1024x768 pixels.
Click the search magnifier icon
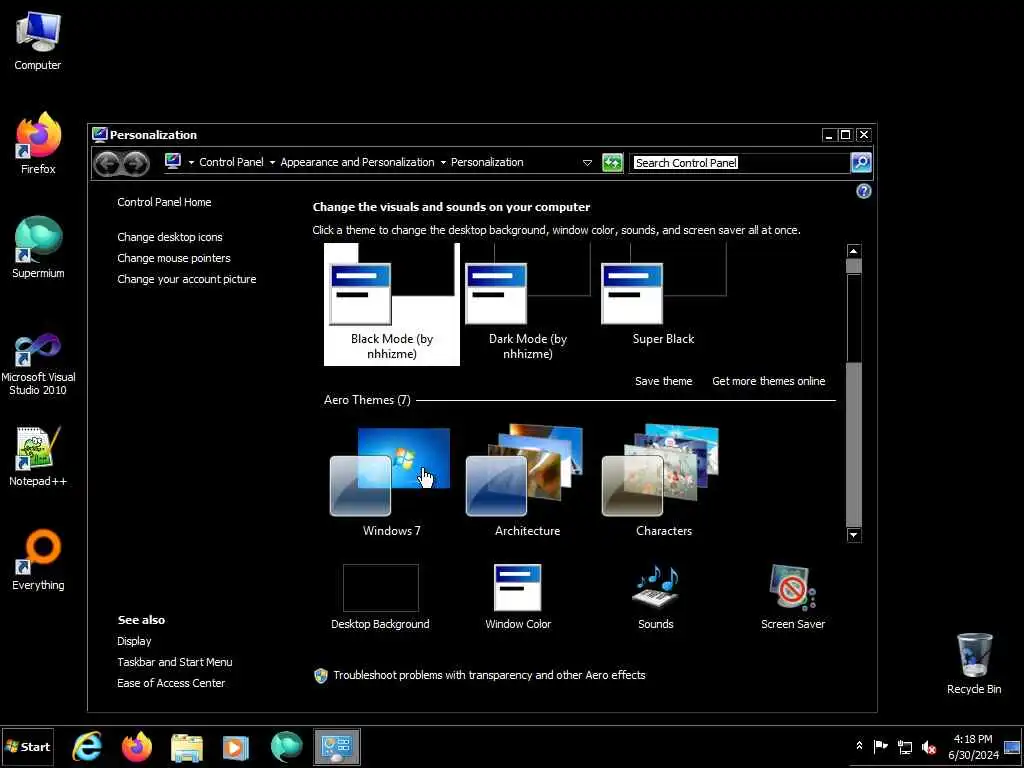861,163
